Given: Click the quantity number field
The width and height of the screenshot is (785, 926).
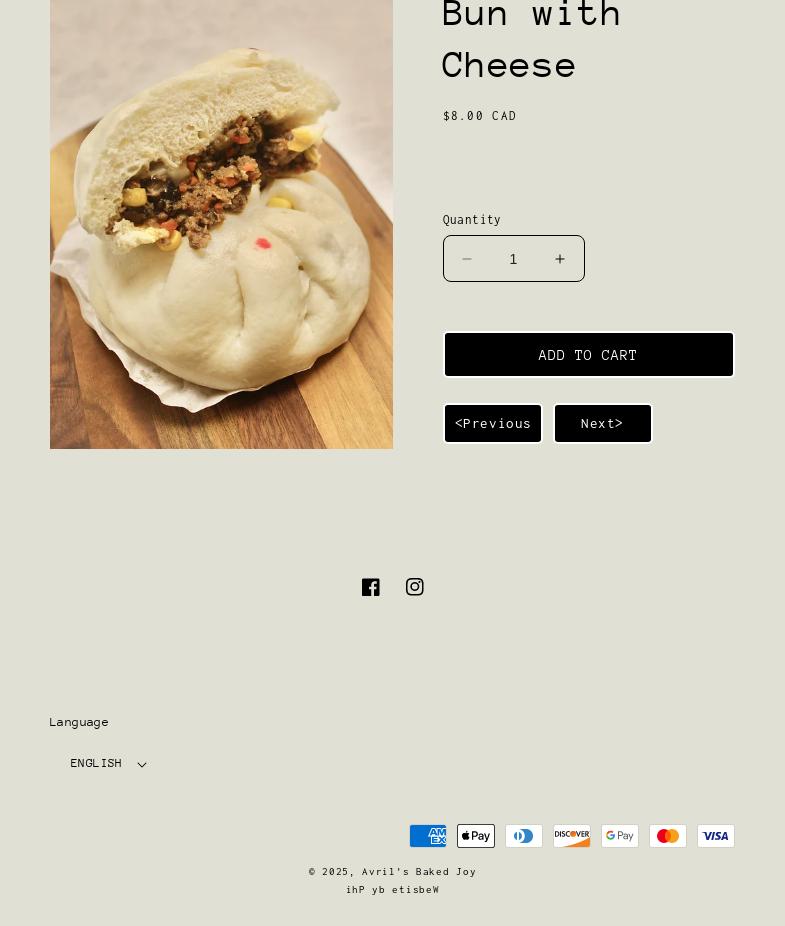Looking at the screenshot, I should click(x=513, y=259).
